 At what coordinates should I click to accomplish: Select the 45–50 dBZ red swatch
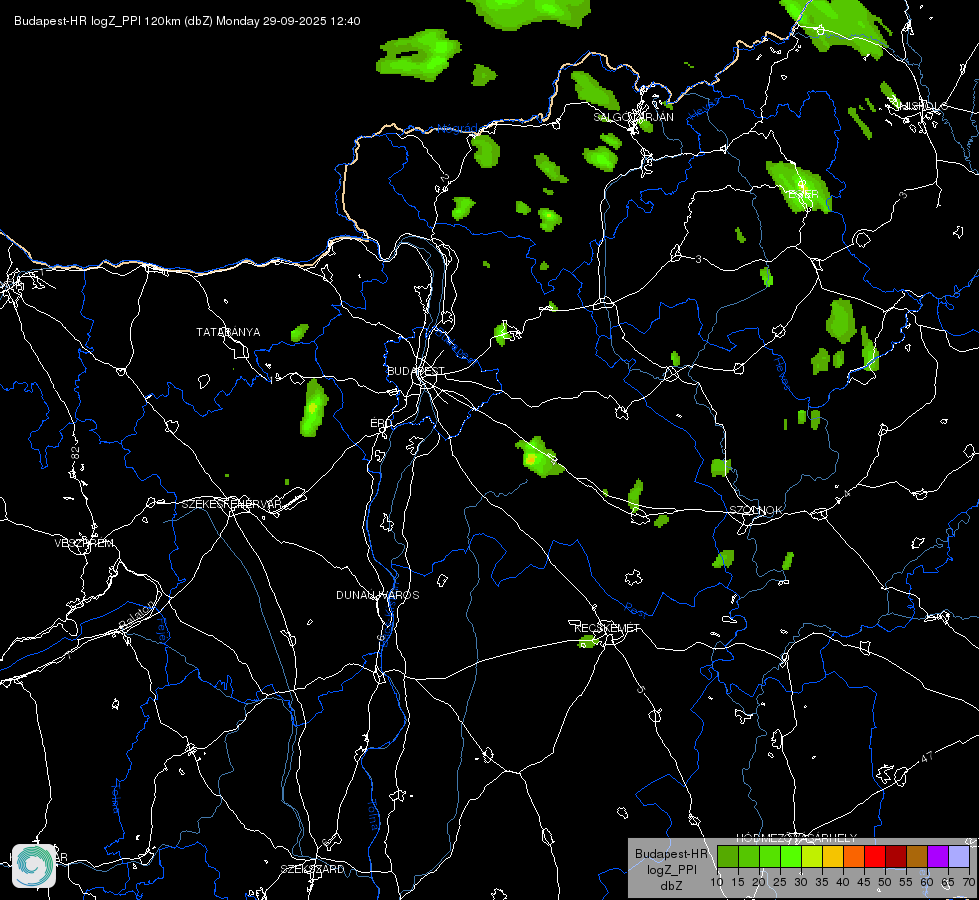click(x=875, y=856)
